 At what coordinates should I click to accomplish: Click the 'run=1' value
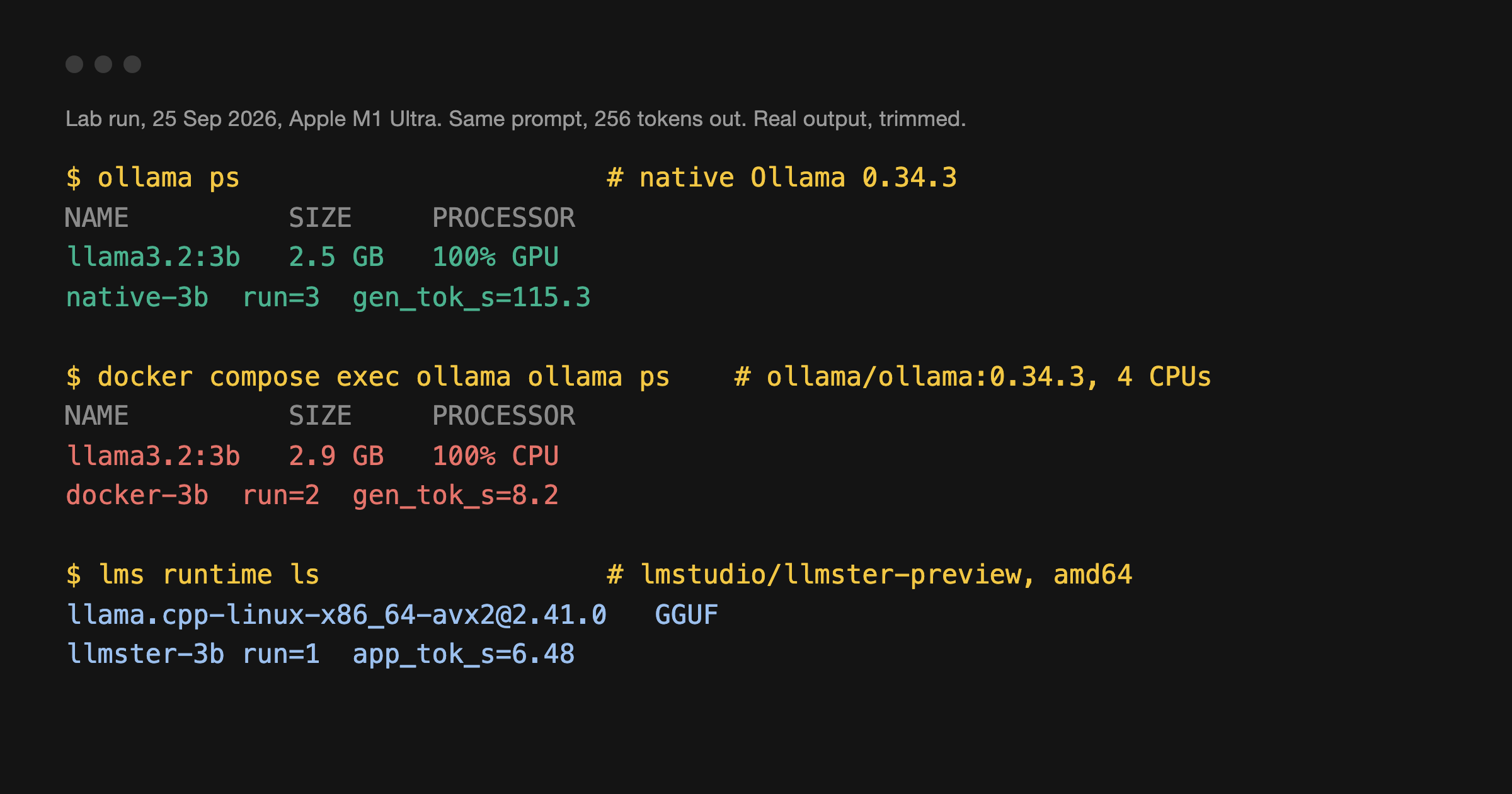tap(282, 655)
